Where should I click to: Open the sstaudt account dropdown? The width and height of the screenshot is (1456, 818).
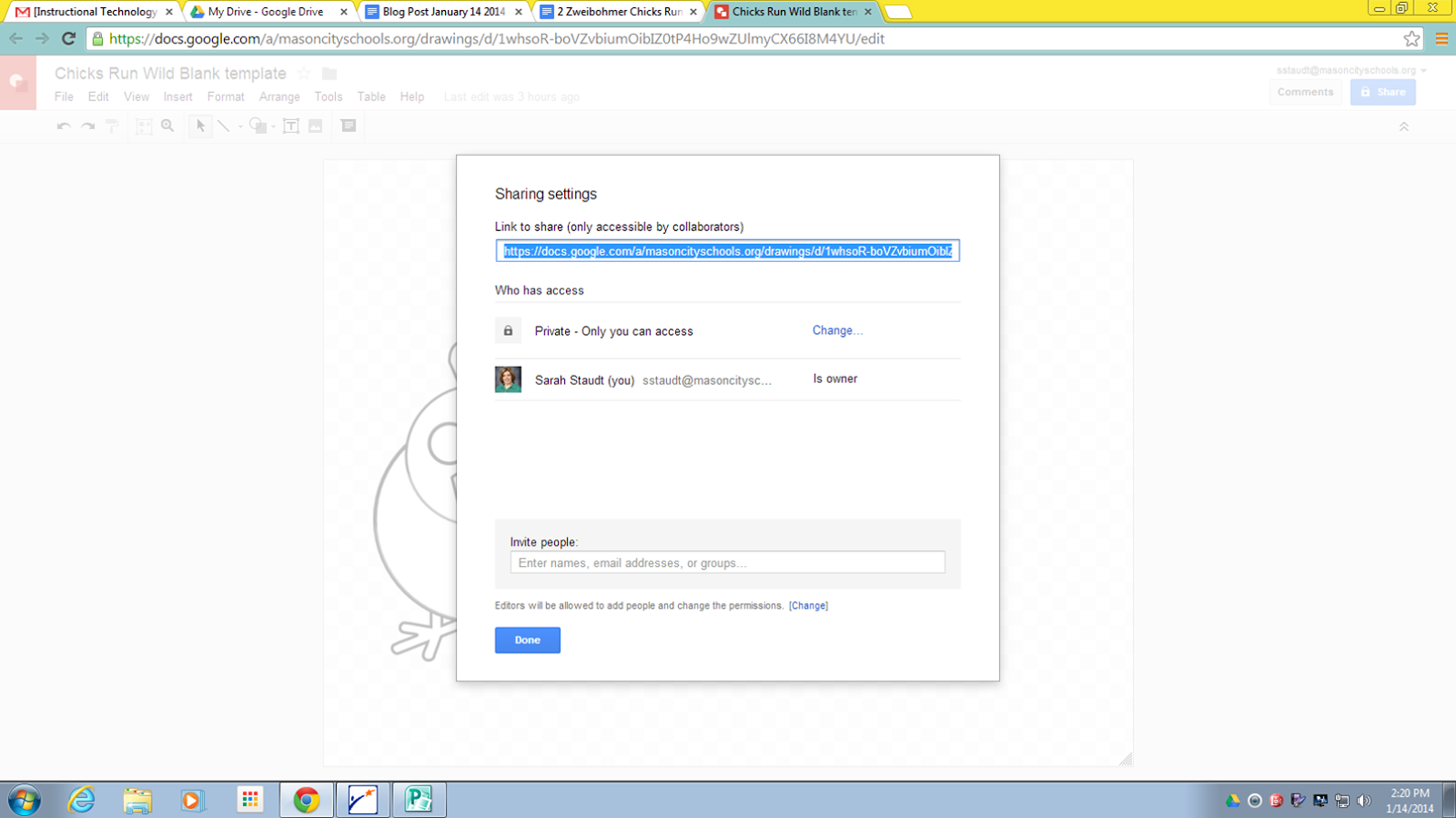[1351, 70]
